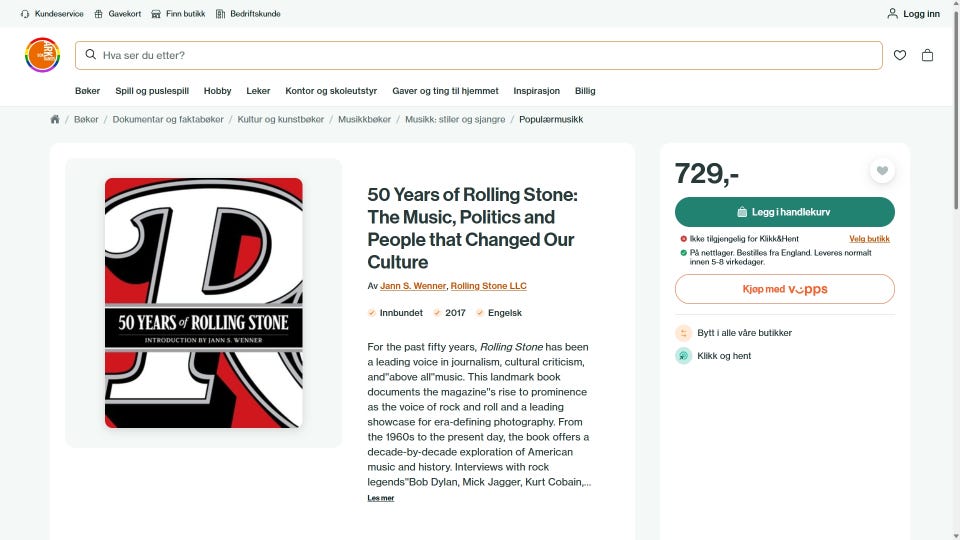Open the Bøker menu

pyautogui.click(x=87, y=91)
